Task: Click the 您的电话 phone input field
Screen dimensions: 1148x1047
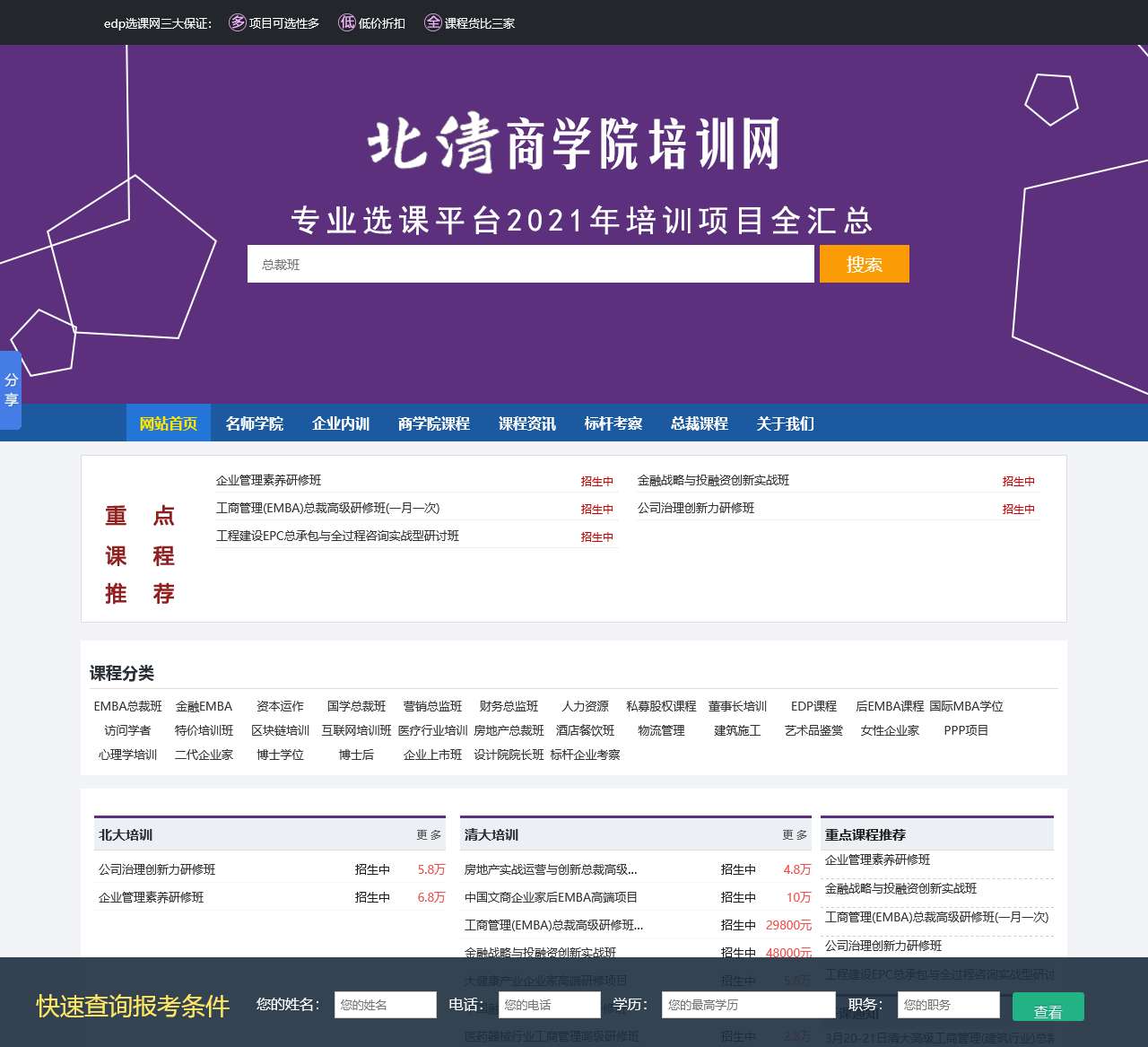Action: [x=548, y=1005]
